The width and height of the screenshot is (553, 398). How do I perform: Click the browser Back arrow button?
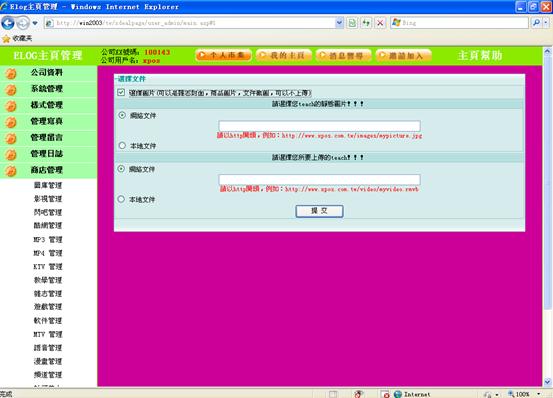tap(8, 23)
